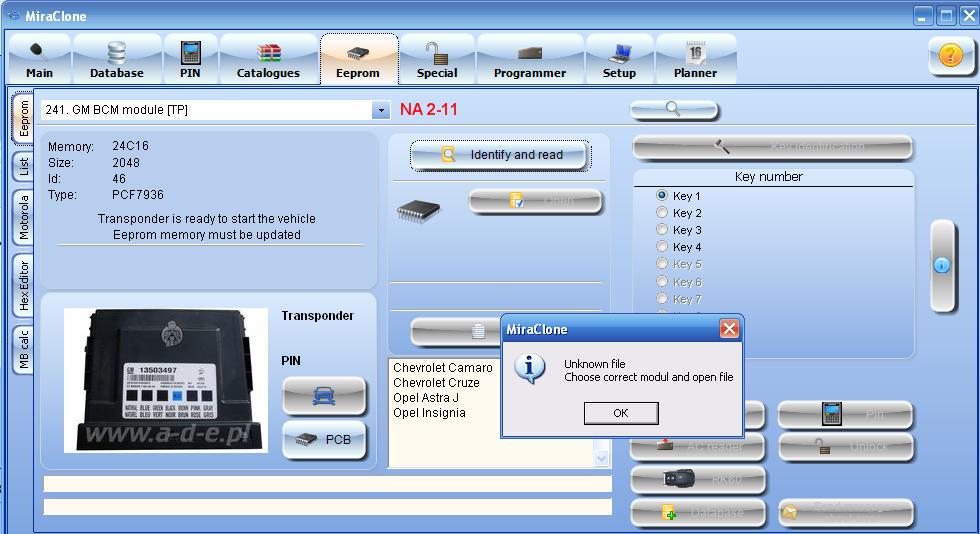Open the Planner calendar tab

[x=696, y=61]
